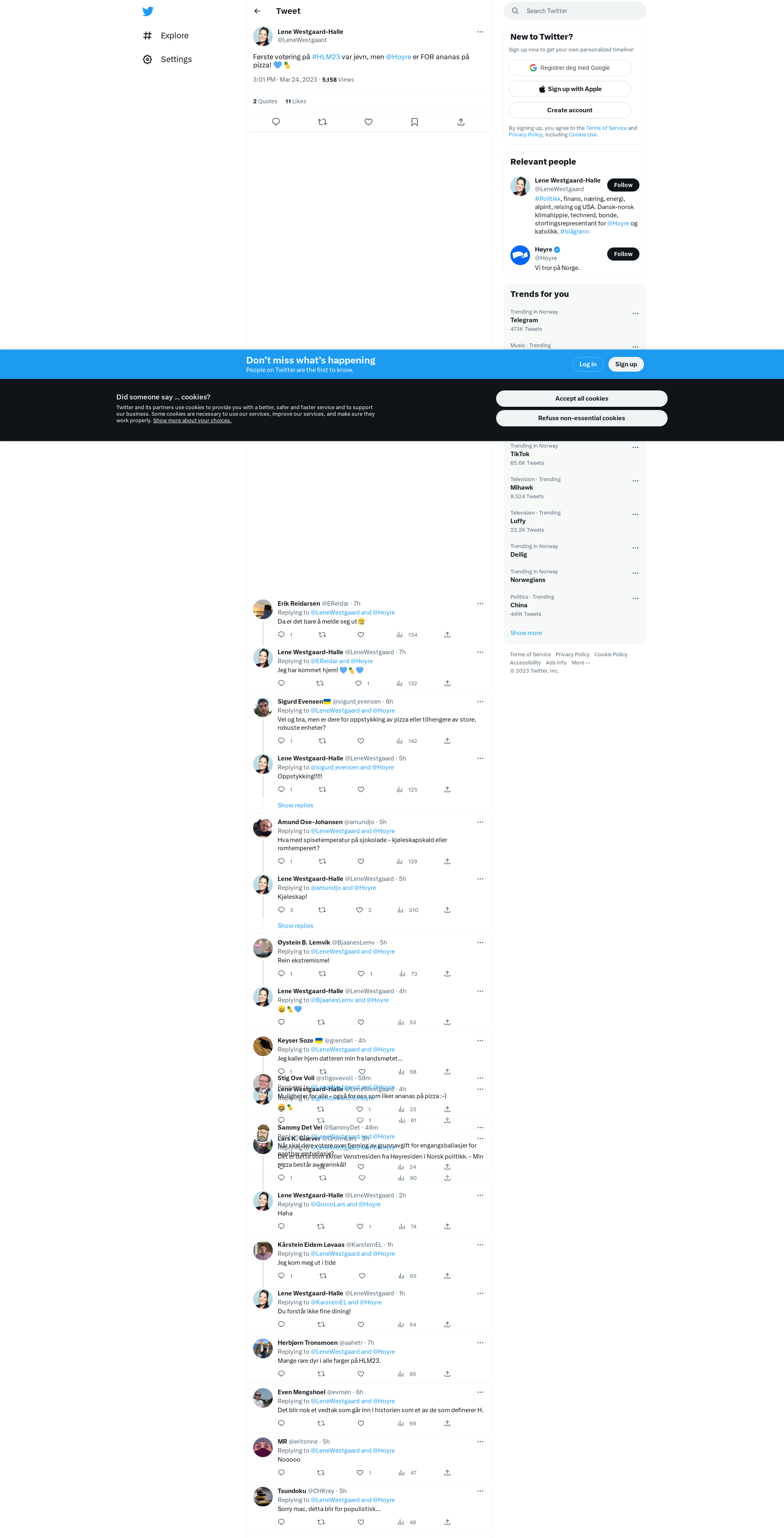View the tweet's 2 Quotes
The image size is (784, 1538).
point(265,102)
